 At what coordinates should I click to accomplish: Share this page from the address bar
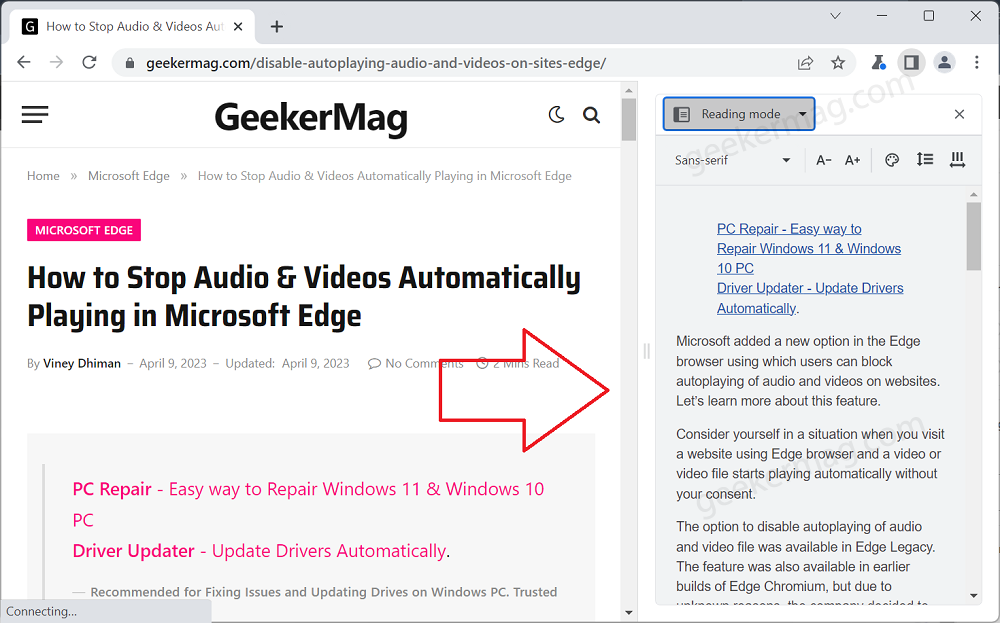coord(805,62)
